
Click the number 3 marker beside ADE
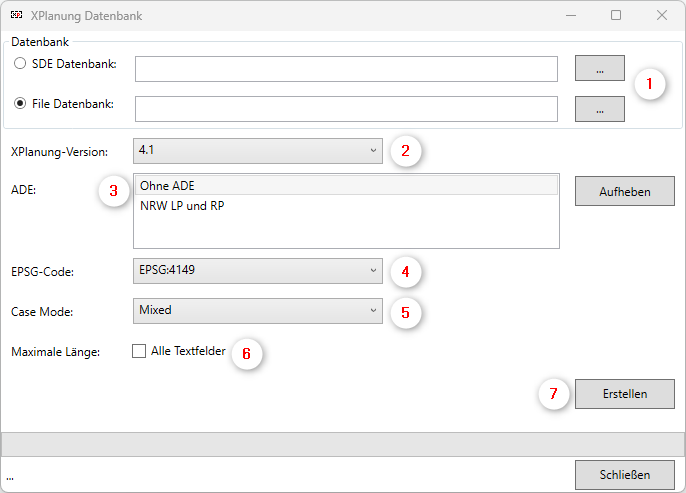114,190
